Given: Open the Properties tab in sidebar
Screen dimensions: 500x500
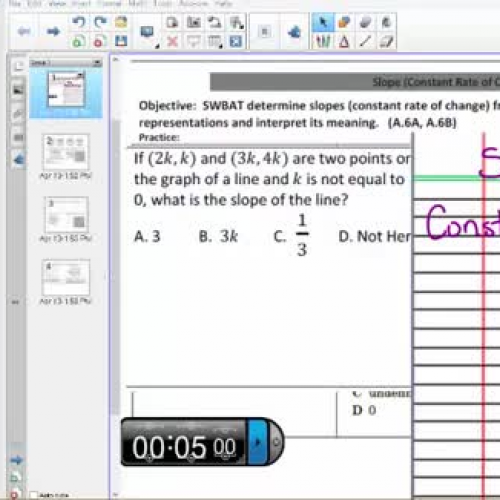Looking at the screenshot, I should coord(18,137).
